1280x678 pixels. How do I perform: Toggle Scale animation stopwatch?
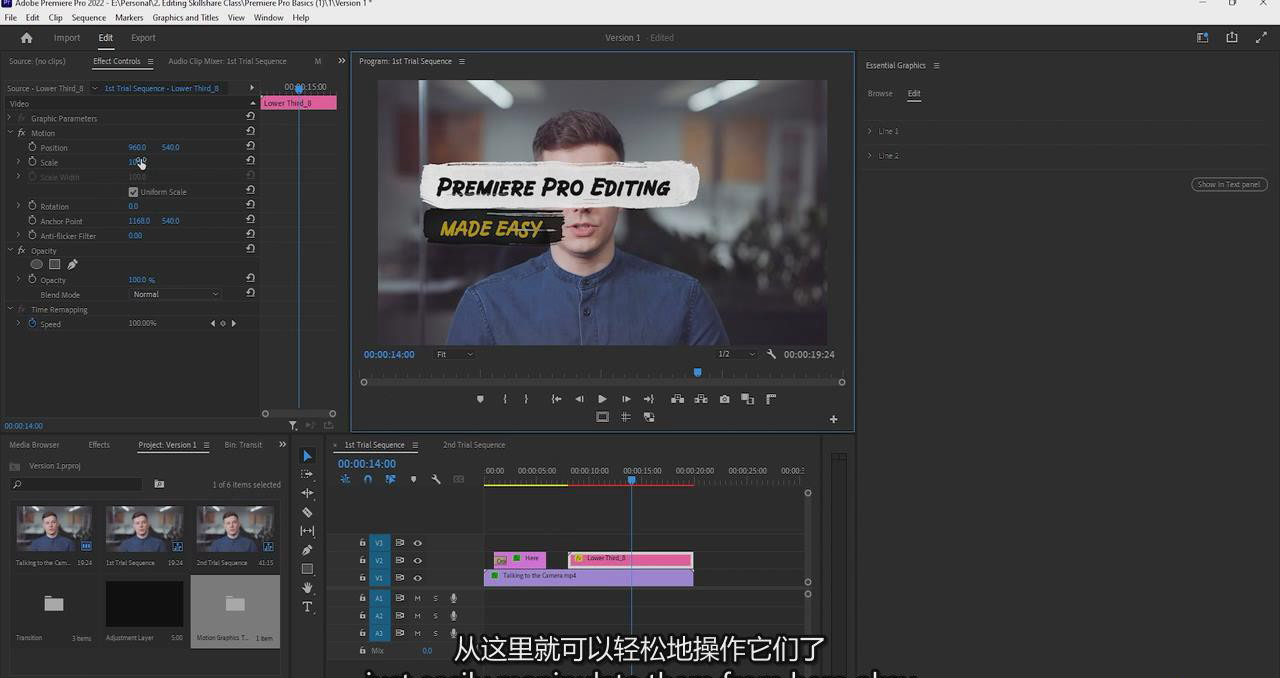(x=32, y=162)
